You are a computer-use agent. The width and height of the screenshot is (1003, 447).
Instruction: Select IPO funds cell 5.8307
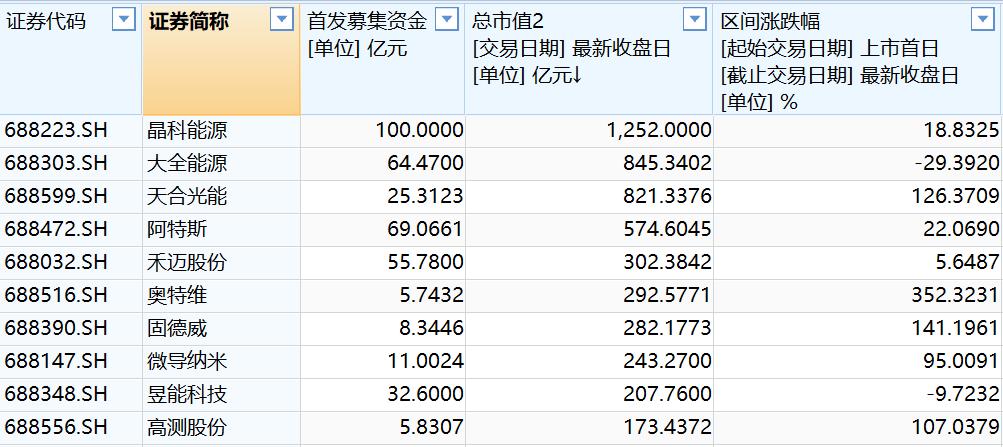click(383, 428)
